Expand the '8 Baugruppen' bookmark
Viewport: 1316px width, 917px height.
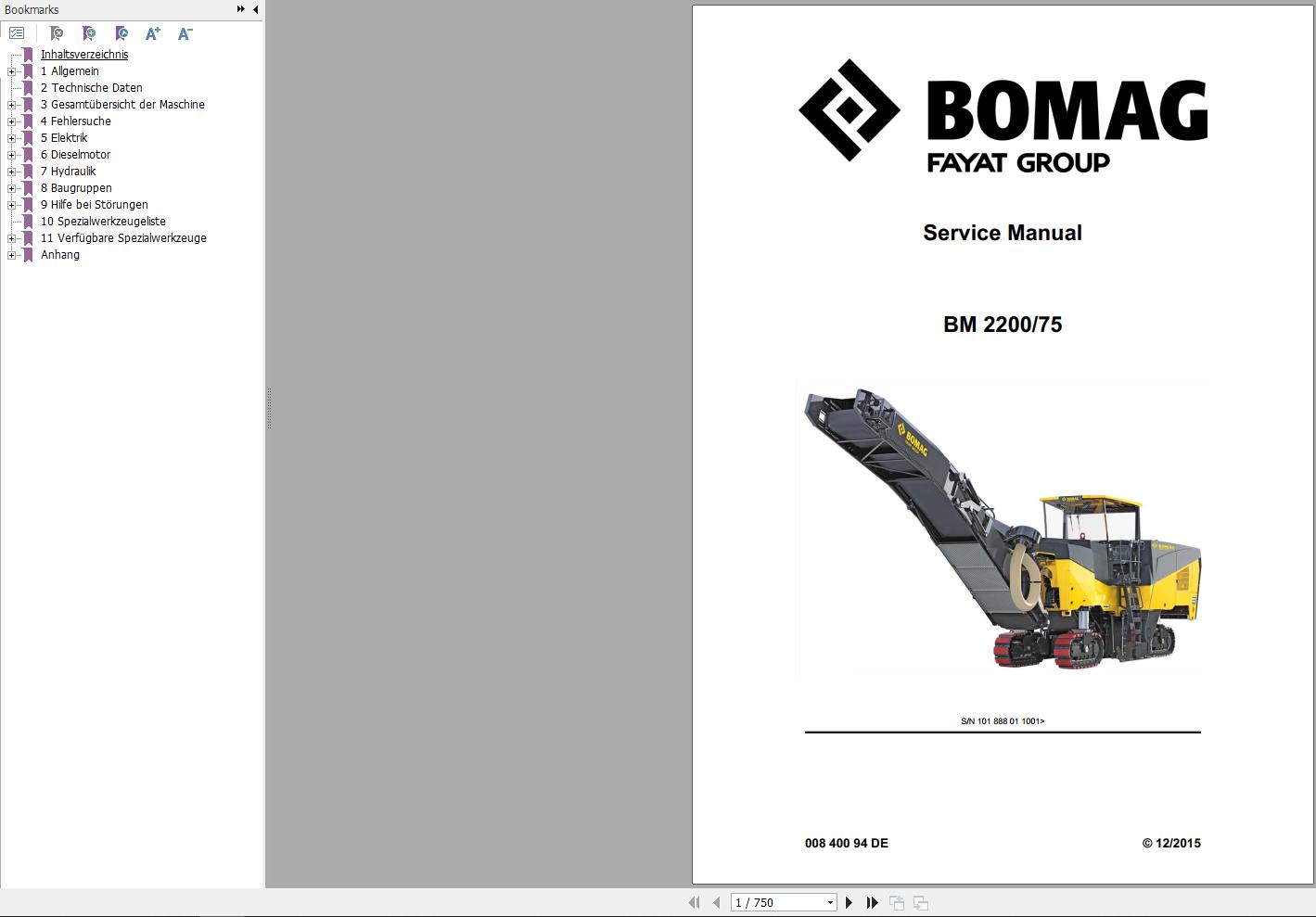(11, 188)
